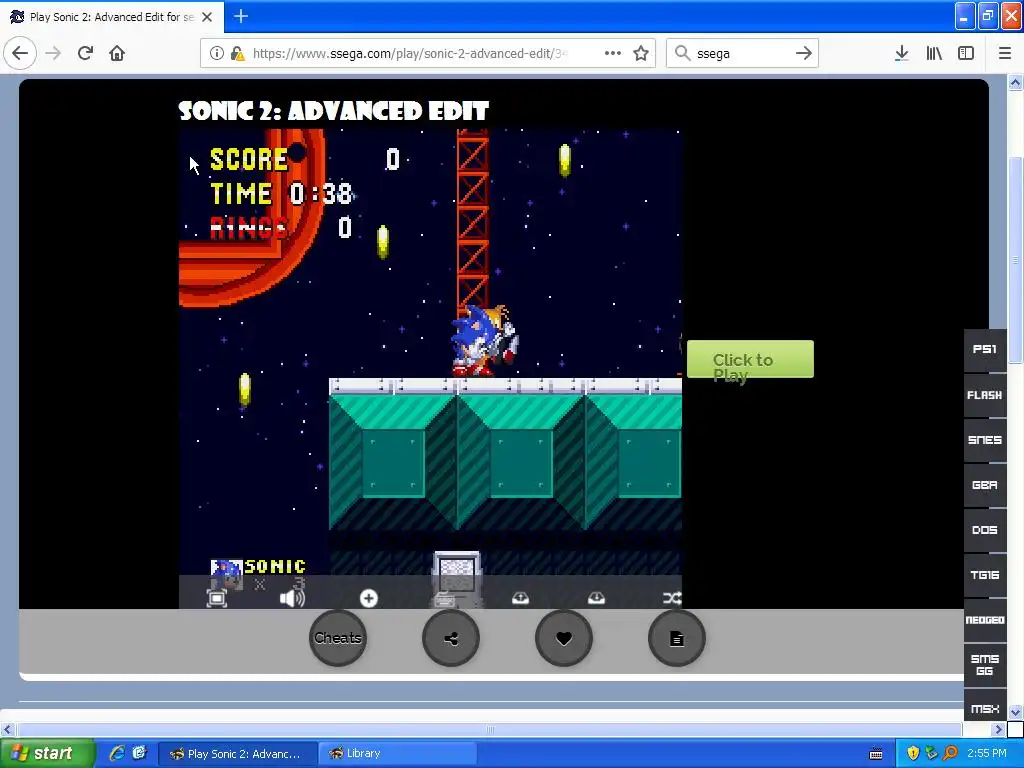Click the vertical scrollbar up arrow
Screen dimensions: 1024x768
pyautogui.click(x=1015, y=82)
